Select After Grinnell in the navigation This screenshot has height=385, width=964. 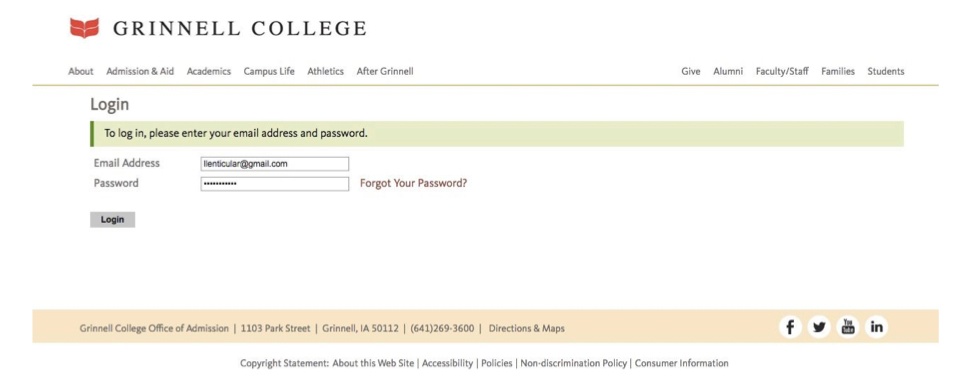click(385, 71)
